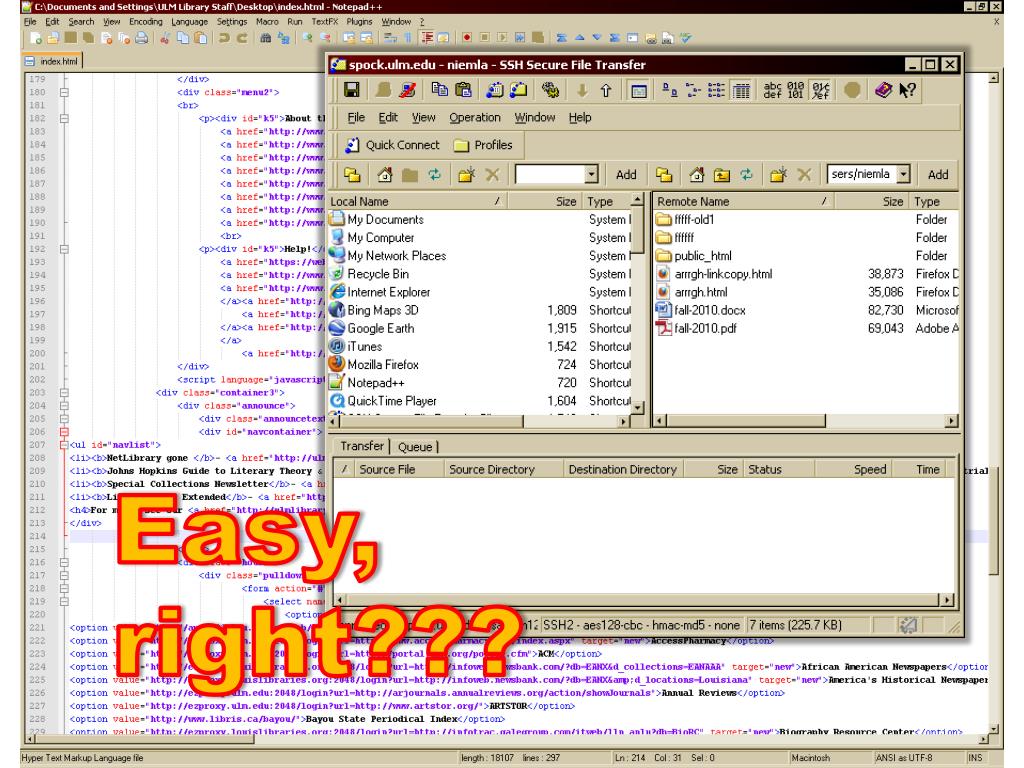
Task: Click Notepad++ Cut scissors icon
Action: (165, 38)
